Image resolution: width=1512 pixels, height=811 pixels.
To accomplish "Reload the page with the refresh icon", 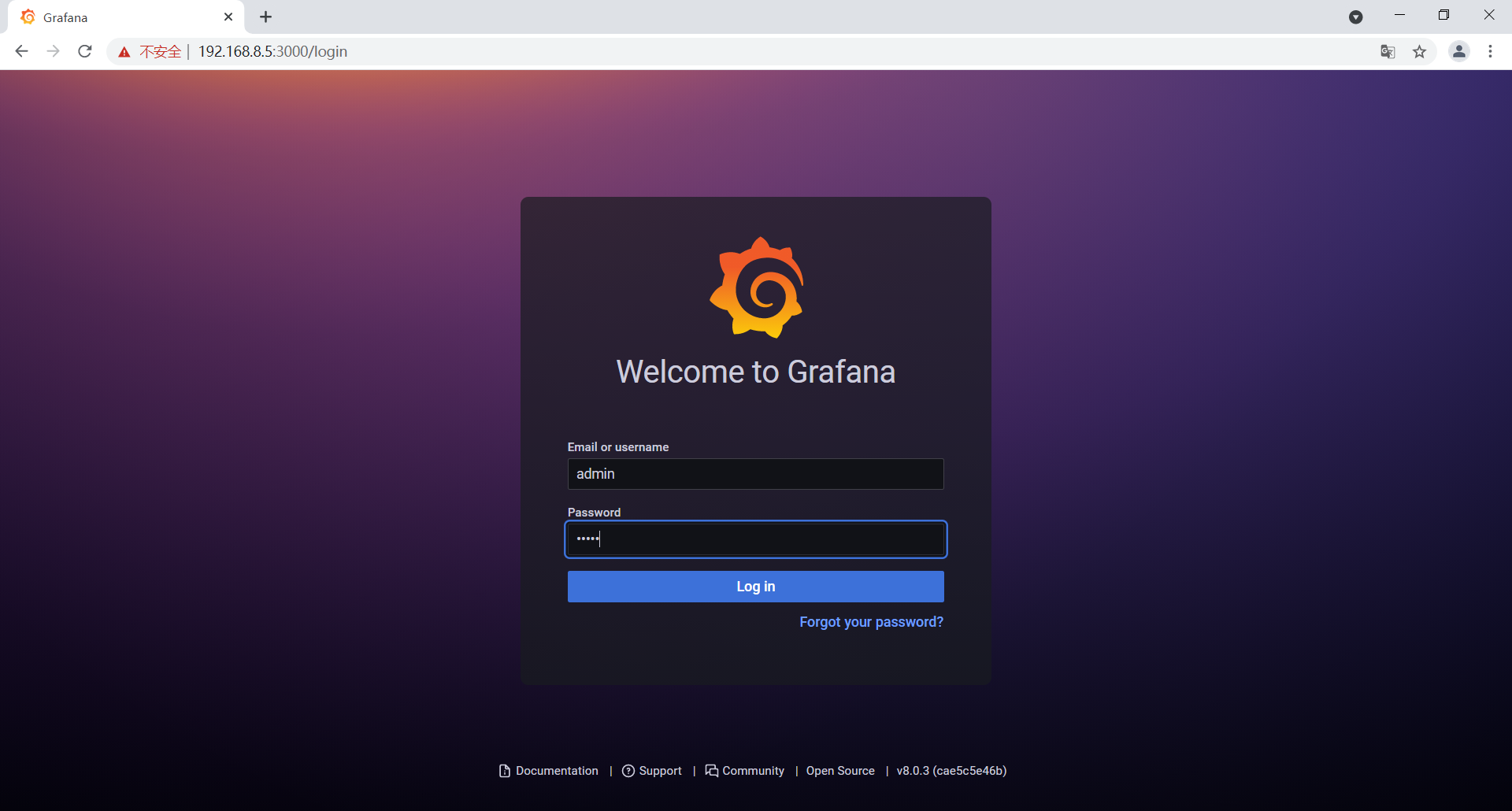I will [84, 51].
